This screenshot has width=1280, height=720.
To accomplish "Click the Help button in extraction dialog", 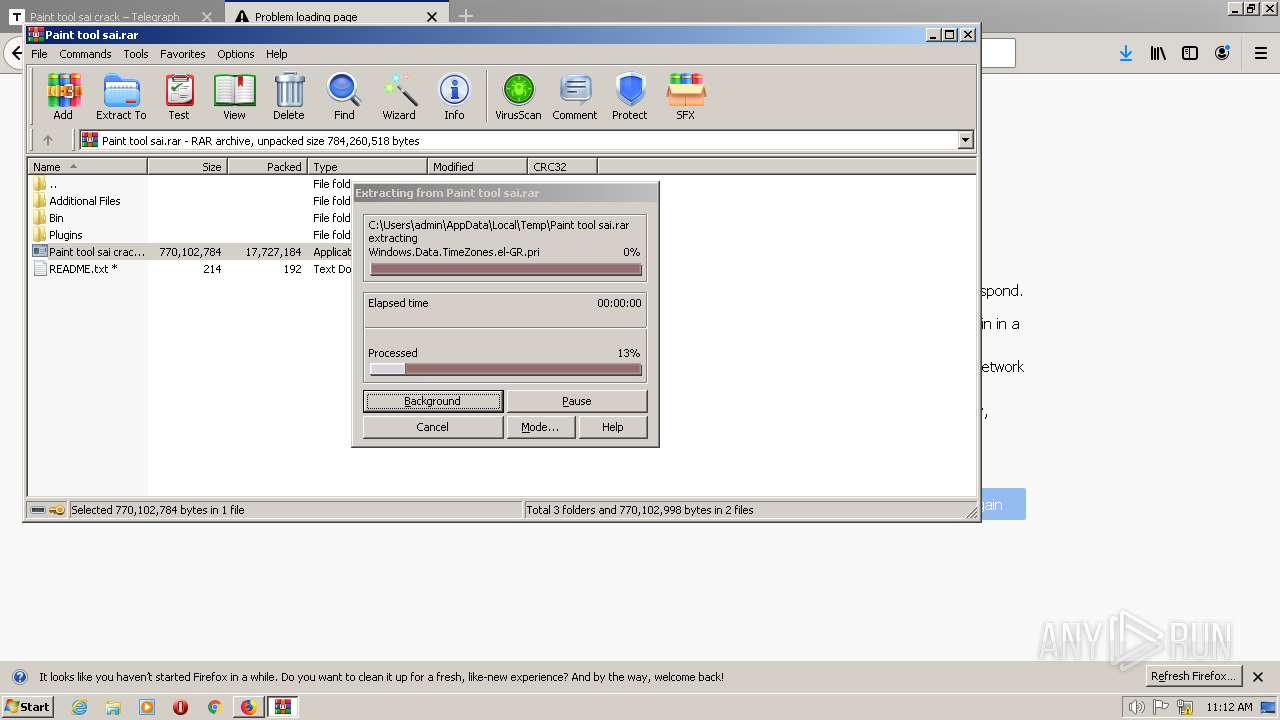I will [613, 427].
